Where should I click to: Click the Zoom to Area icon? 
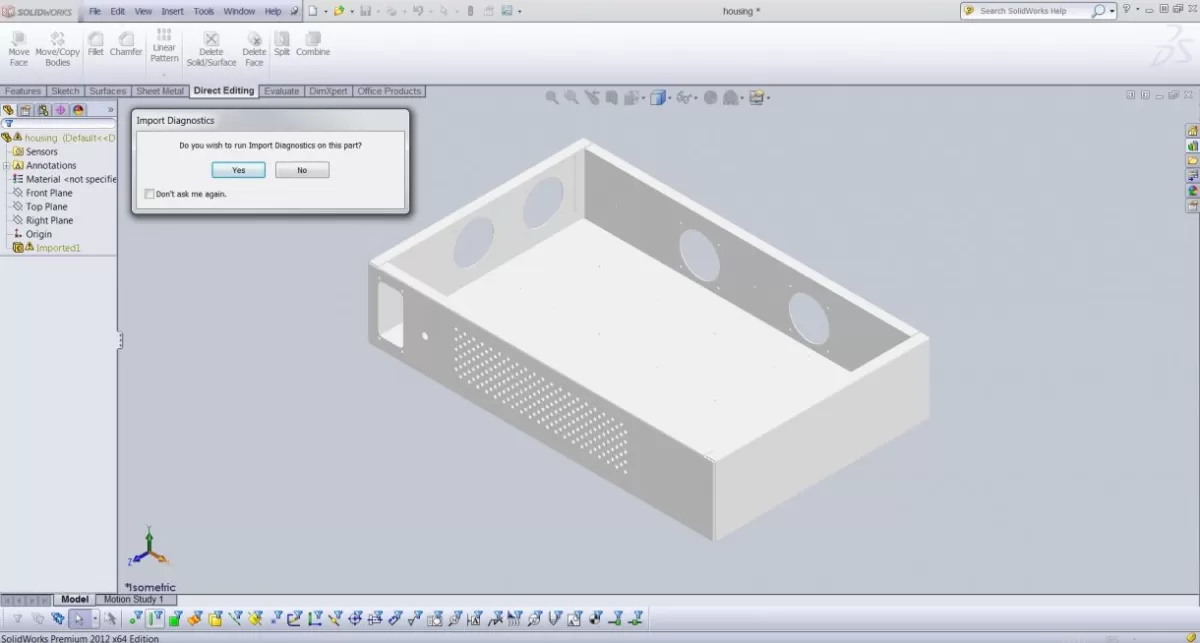point(571,97)
